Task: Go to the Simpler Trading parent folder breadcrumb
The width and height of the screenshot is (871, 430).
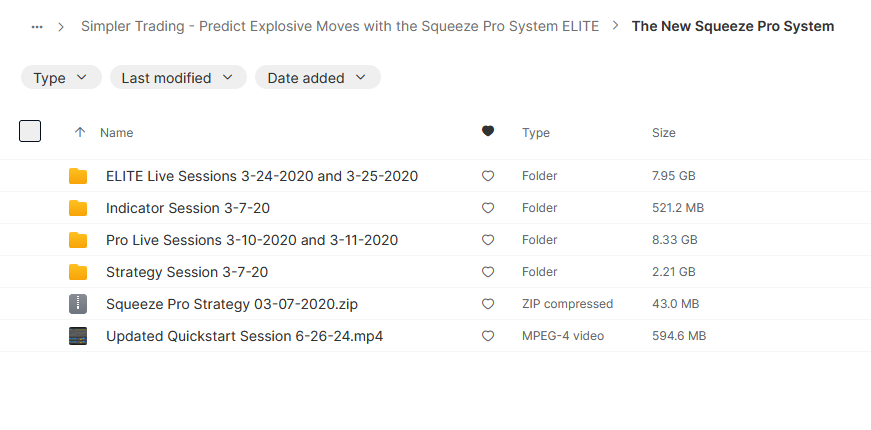Action: (340, 26)
